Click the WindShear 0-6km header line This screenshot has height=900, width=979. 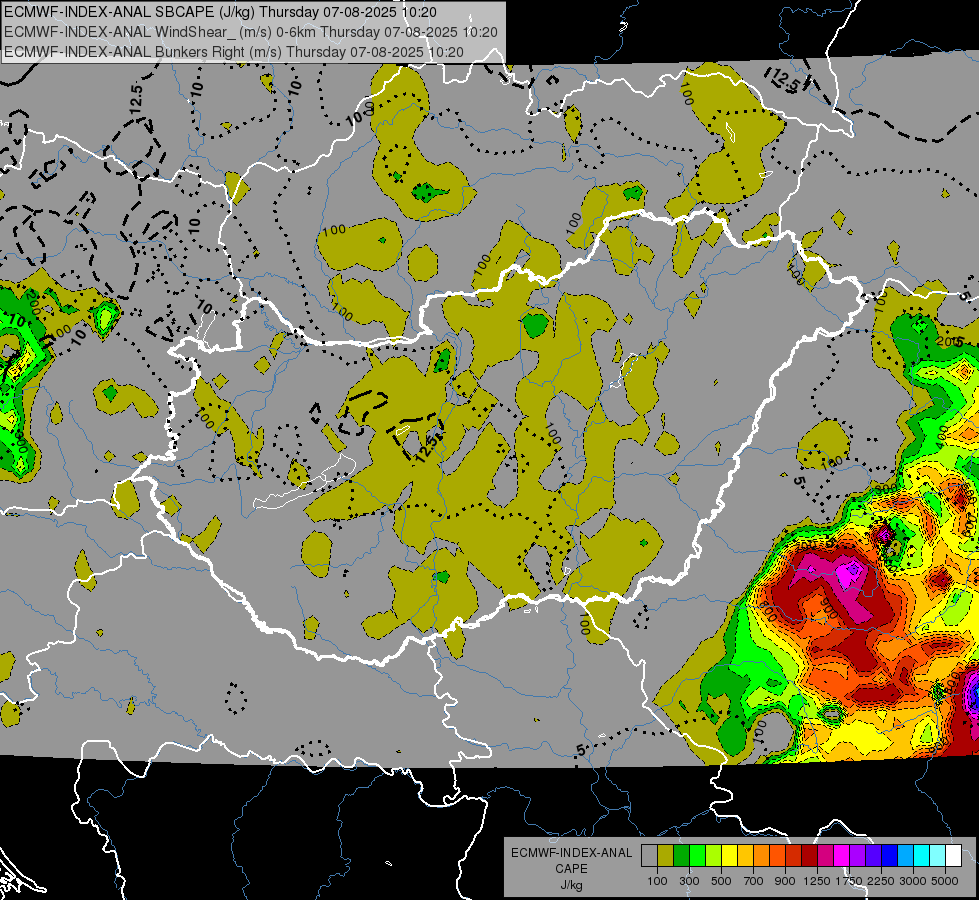(x=251, y=32)
